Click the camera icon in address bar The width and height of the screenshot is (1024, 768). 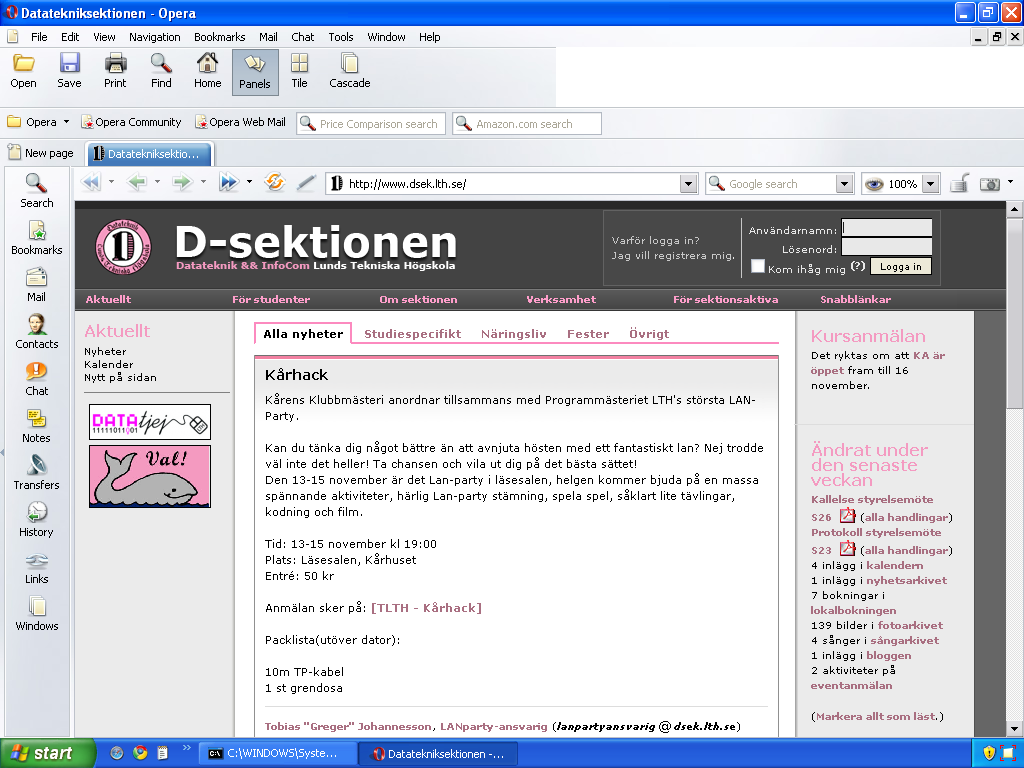989,184
